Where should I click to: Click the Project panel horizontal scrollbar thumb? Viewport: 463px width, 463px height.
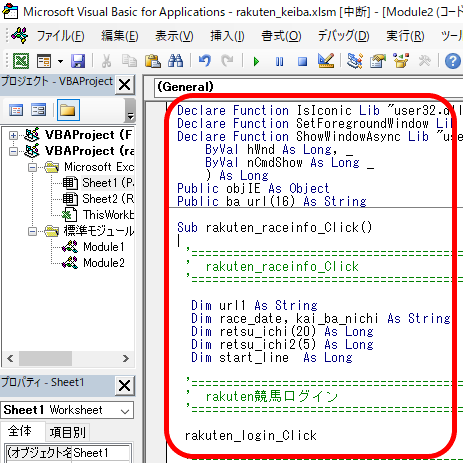pyautogui.click(x=45, y=359)
